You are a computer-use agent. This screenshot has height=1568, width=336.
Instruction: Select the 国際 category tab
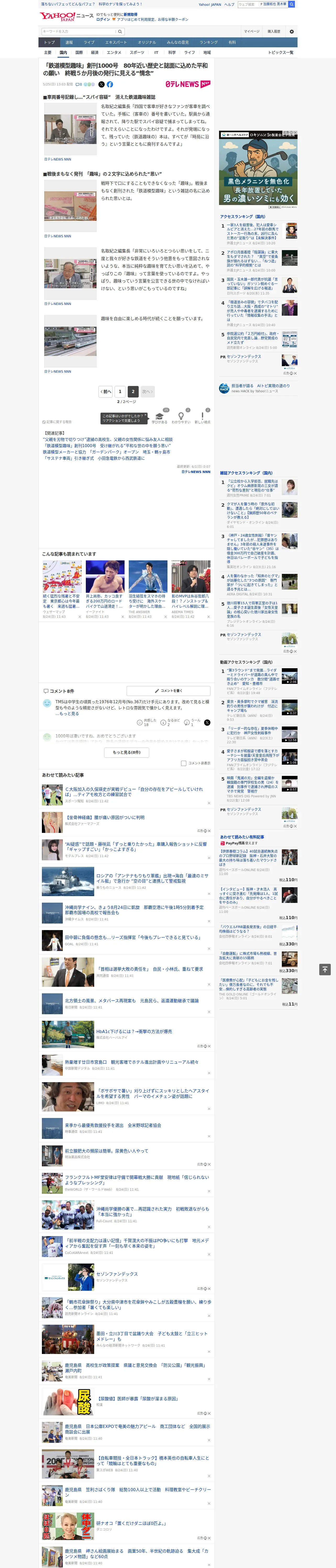click(79, 52)
